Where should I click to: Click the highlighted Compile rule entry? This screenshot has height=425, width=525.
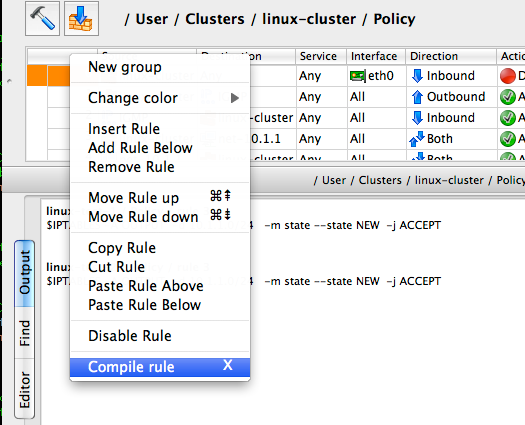(x=160, y=367)
